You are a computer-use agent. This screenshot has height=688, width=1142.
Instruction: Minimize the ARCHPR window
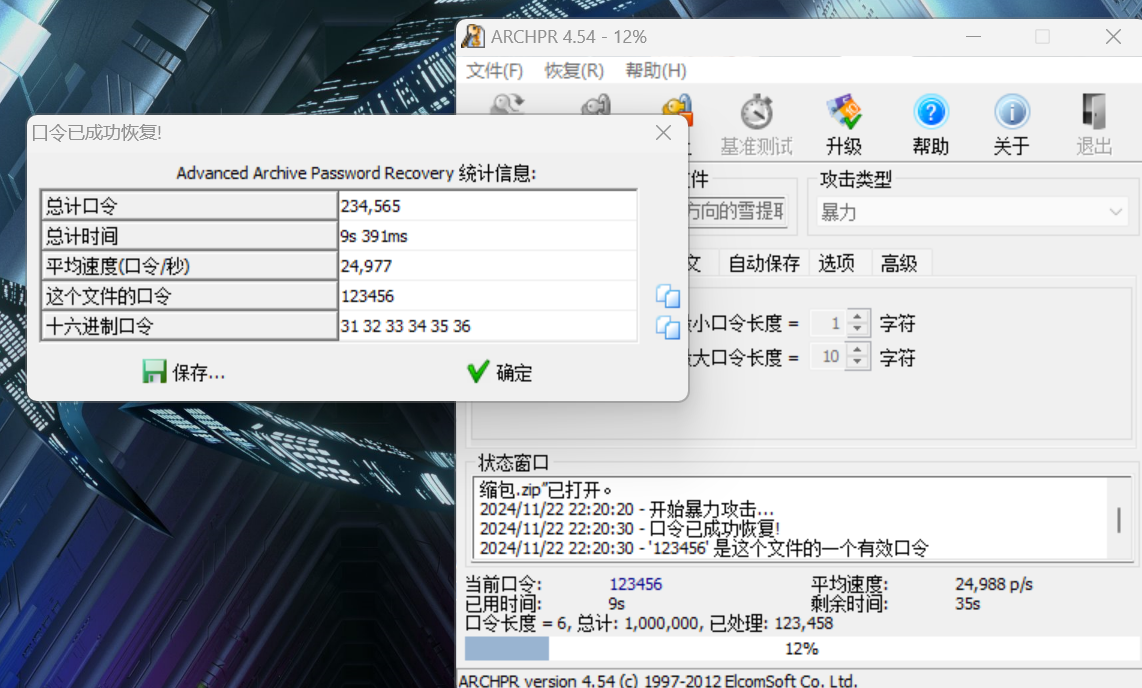point(974,36)
